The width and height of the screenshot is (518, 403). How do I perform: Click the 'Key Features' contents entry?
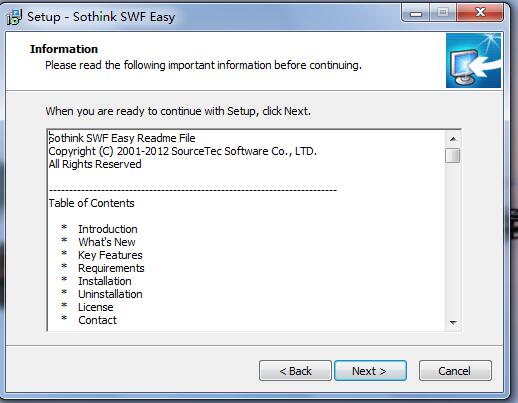pyautogui.click(x=110, y=255)
